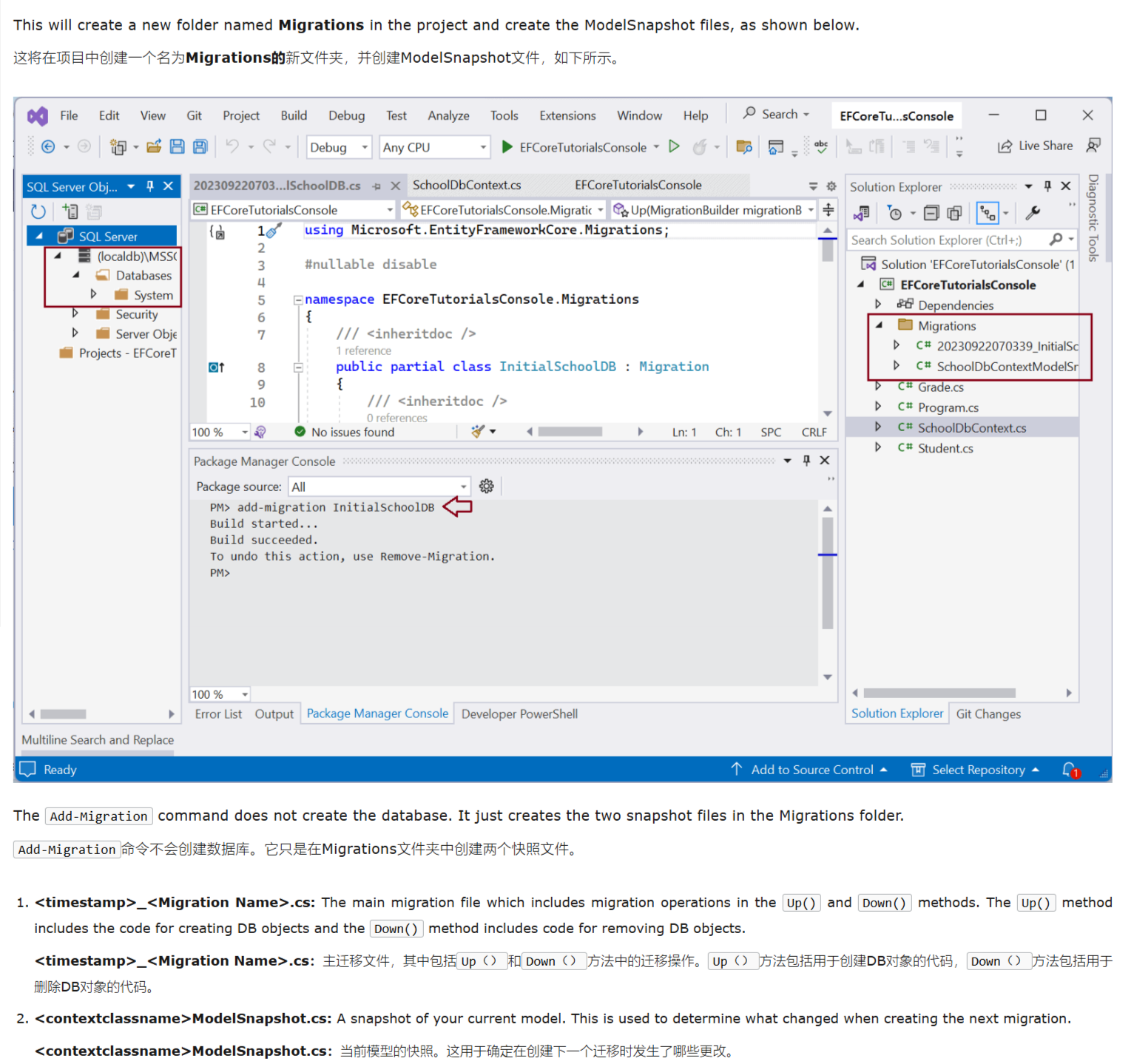Click Package Manager Console vertical scrollbar thumb
Image resolution: width=1134 pixels, height=1064 pixels.
click(x=828, y=573)
